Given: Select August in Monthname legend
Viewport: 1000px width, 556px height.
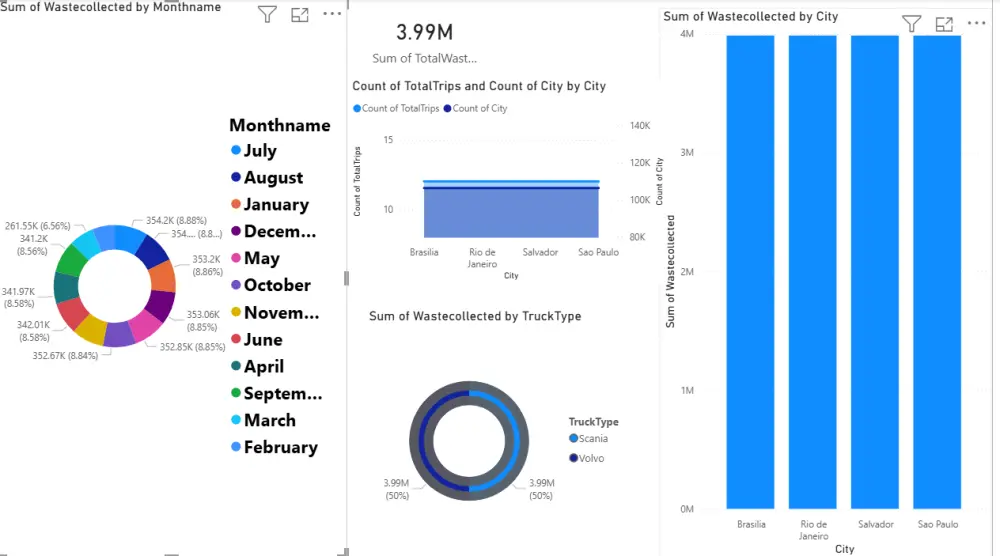Looking at the screenshot, I should (x=267, y=177).
